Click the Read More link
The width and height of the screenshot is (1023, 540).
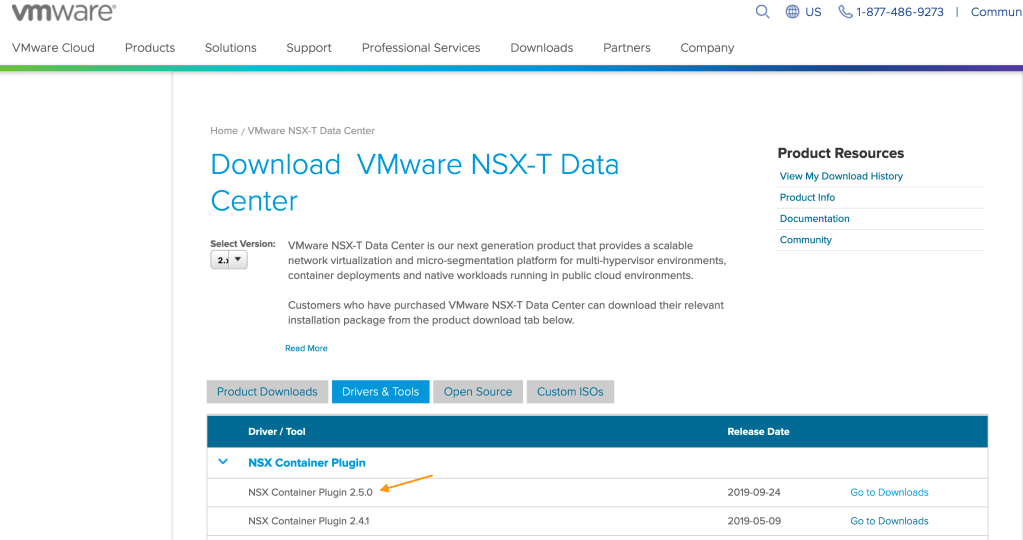click(x=306, y=348)
